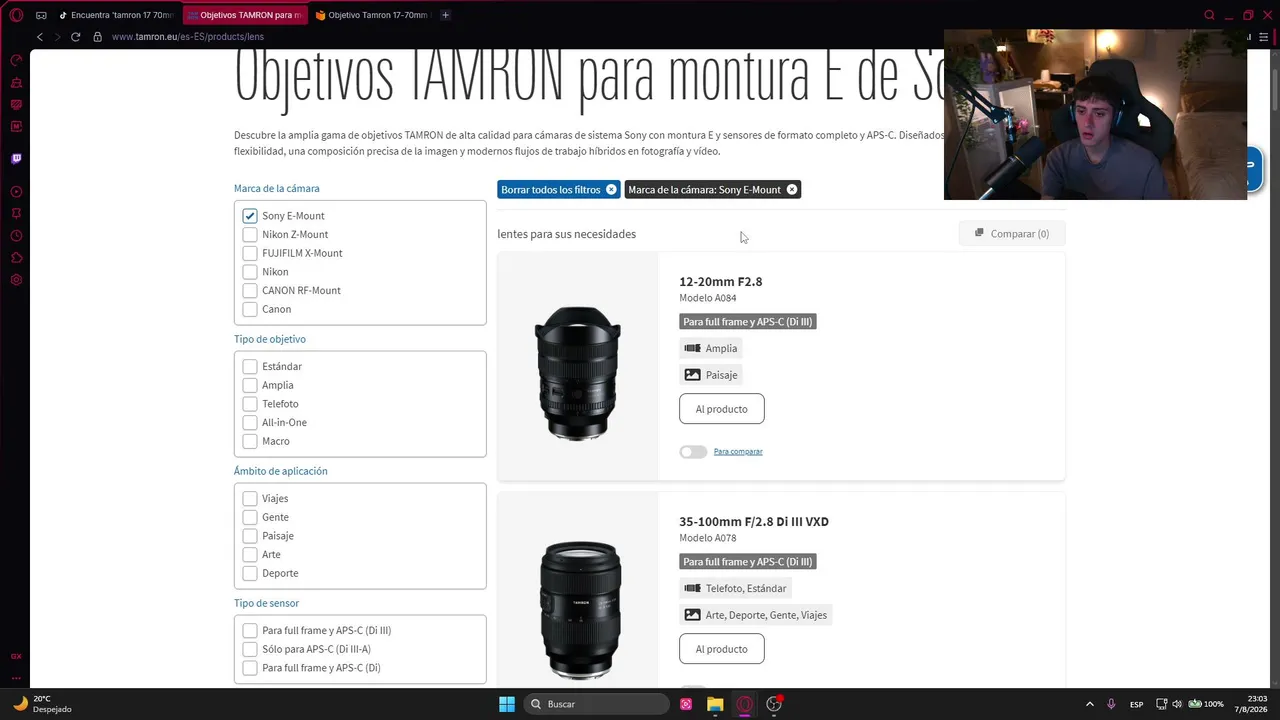This screenshot has height=720, width=1280.
Task: Click the Windows taskbar Buscar search box
Action: pos(597,704)
